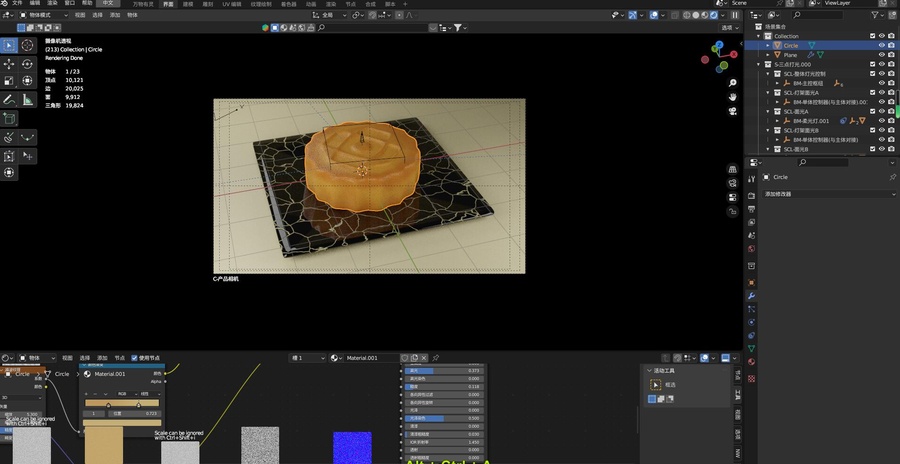
Task: Select the Rotate tool
Action: coord(27,64)
